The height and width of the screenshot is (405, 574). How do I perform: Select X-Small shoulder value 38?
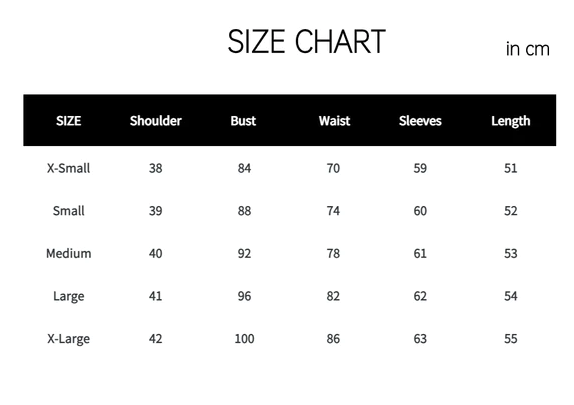point(156,168)
